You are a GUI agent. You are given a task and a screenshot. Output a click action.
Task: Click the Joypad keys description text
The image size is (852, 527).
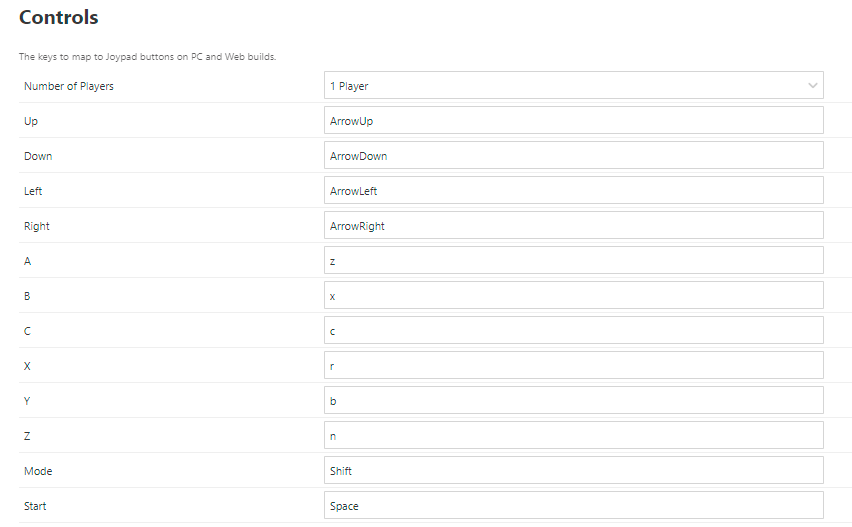tap(147, 57)
